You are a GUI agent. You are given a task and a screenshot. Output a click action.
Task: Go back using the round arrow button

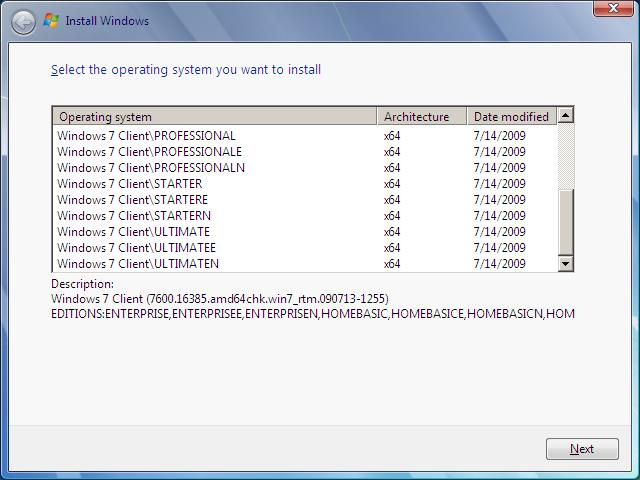point(23,22)
